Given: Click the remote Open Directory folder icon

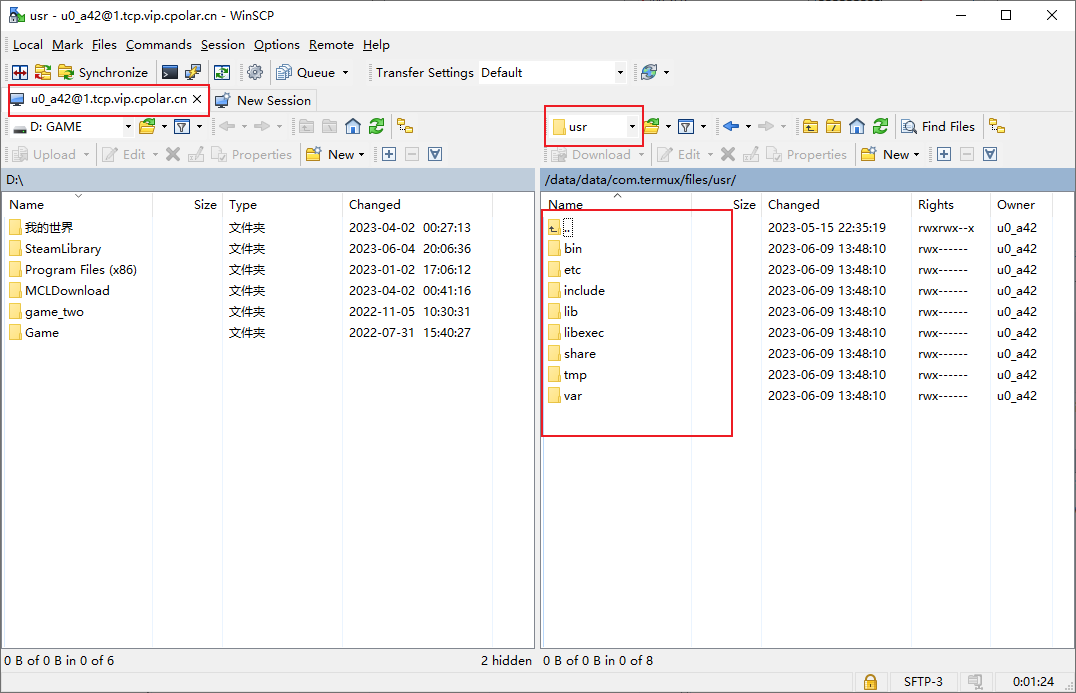Looking at the screenshot, I should click(652, 126).
